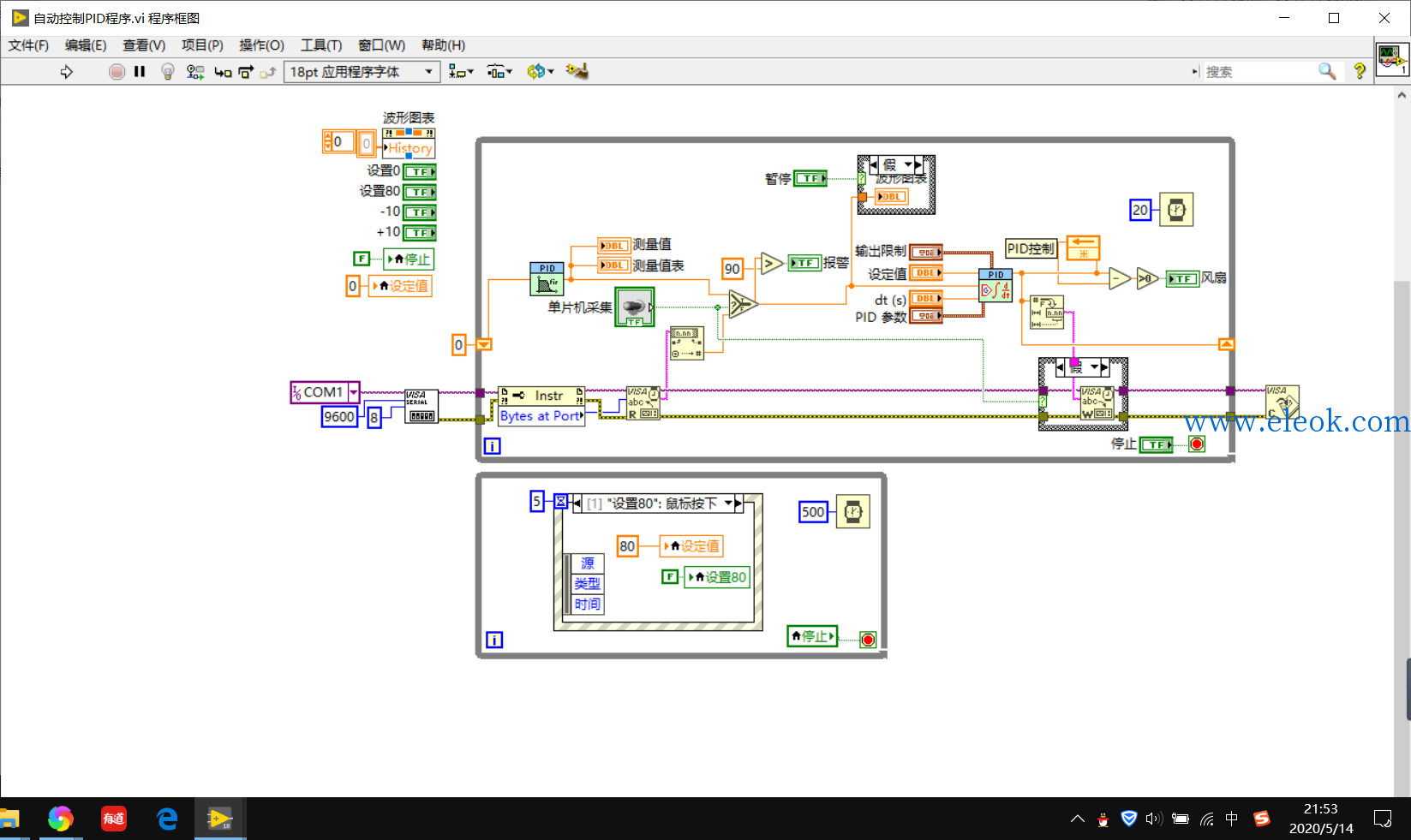Viewport: 1411px width, 840px height.
Task: Click in the search field
Action: [x=1259, y=72]
